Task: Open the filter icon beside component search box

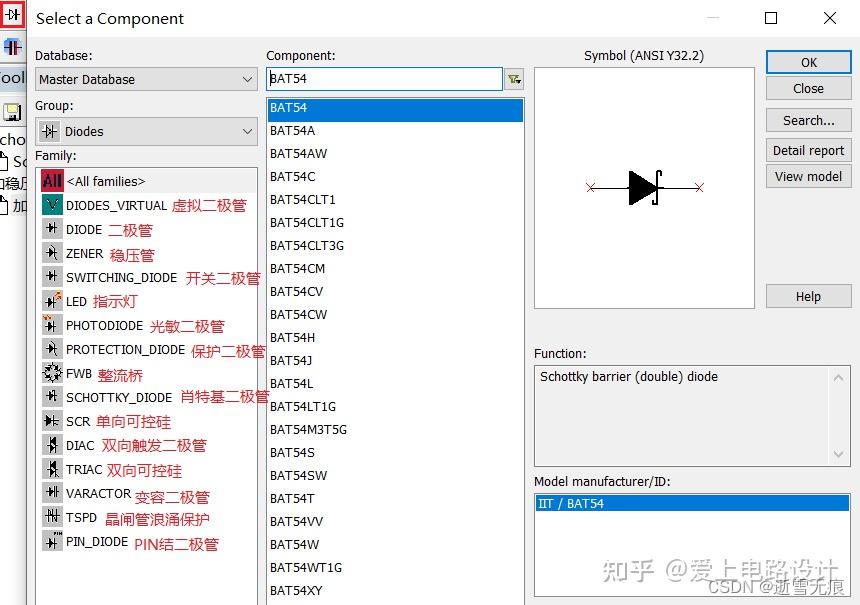Action: [x=514, y=78]
